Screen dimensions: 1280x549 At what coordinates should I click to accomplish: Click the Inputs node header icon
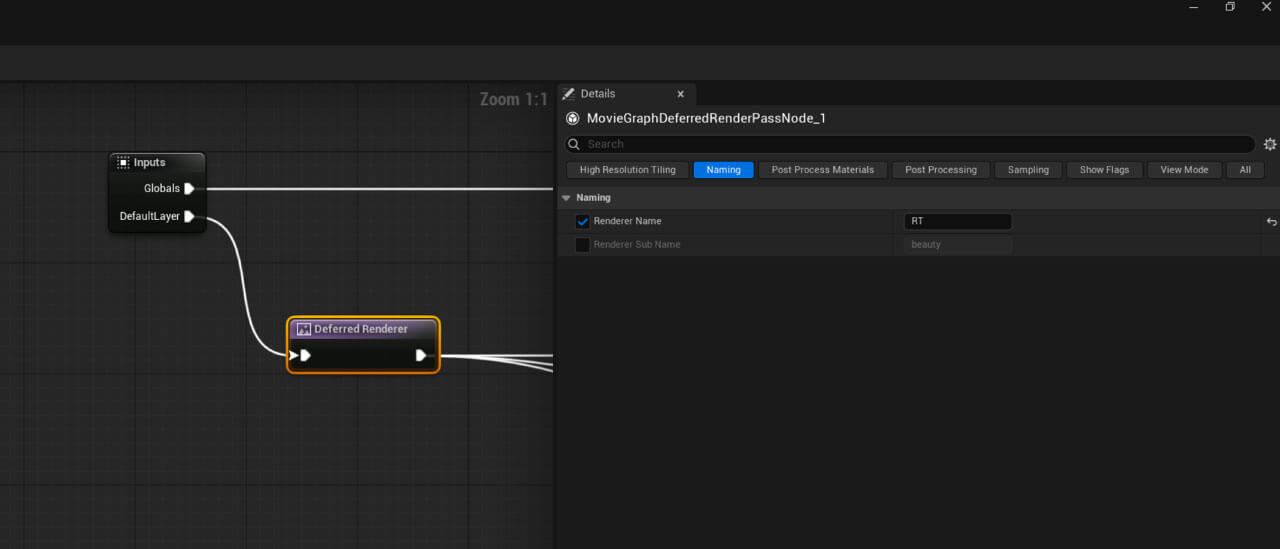click(x=123, y=163)
